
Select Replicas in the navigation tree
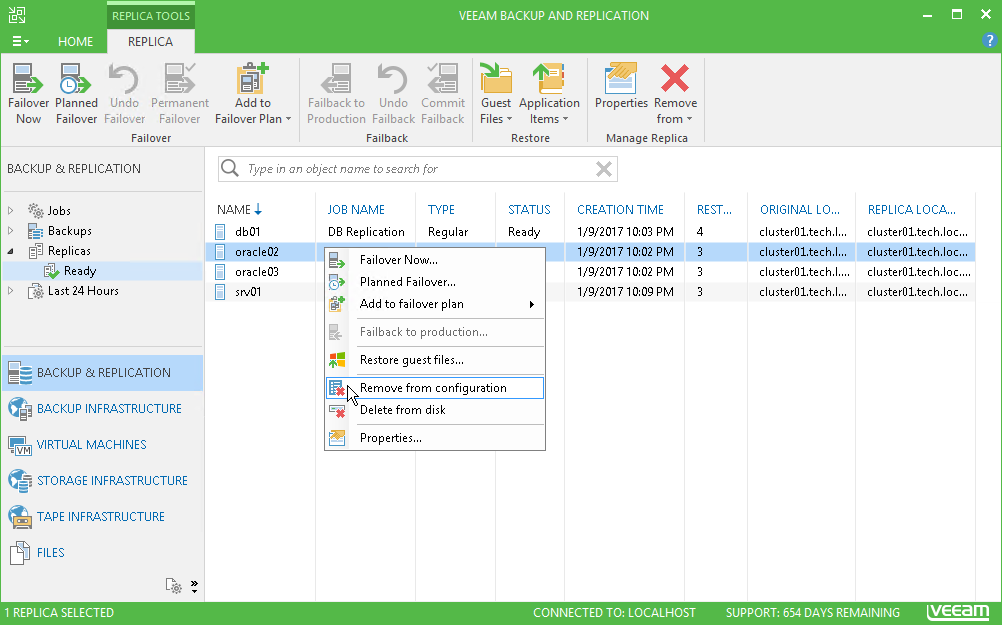69,251
